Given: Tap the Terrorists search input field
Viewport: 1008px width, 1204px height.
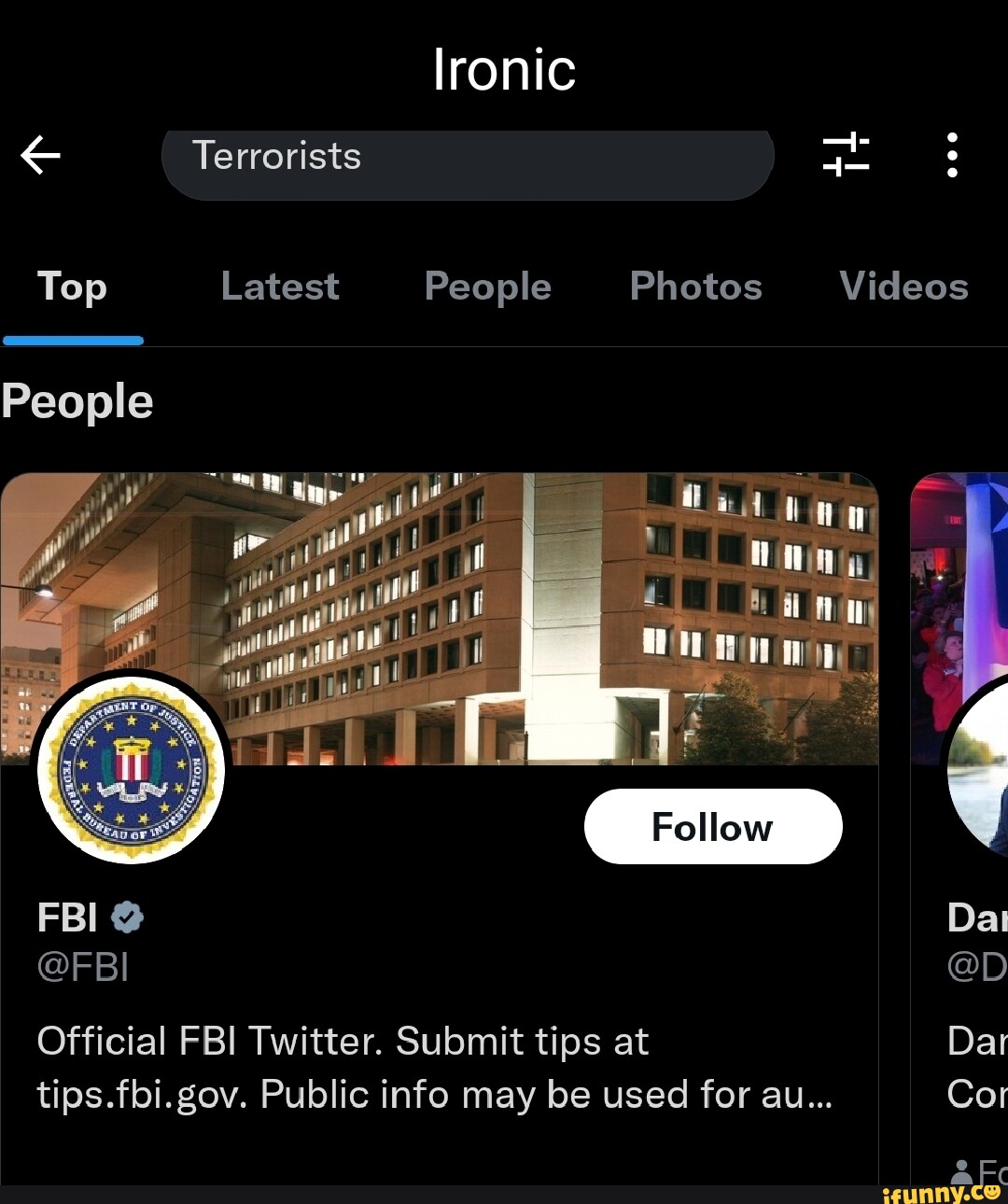Looking at the screenshot, I should click(469, 156).
